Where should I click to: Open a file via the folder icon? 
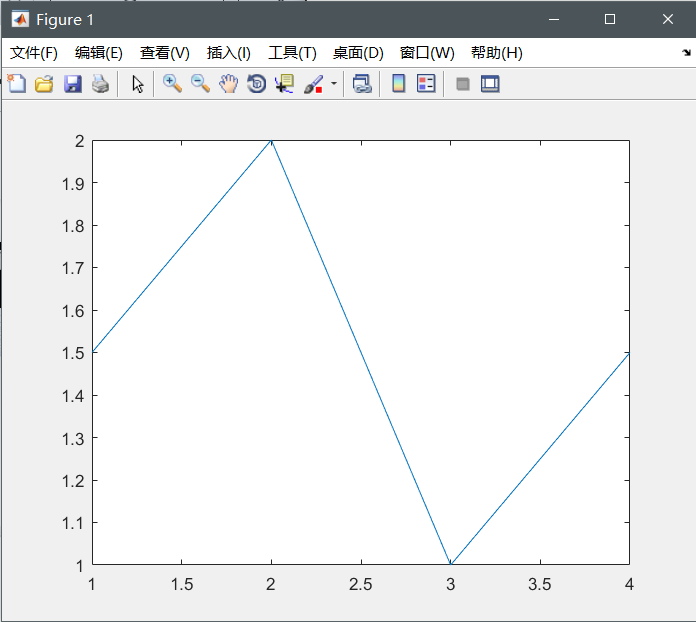pyautogui.click(x=44, y=83)
